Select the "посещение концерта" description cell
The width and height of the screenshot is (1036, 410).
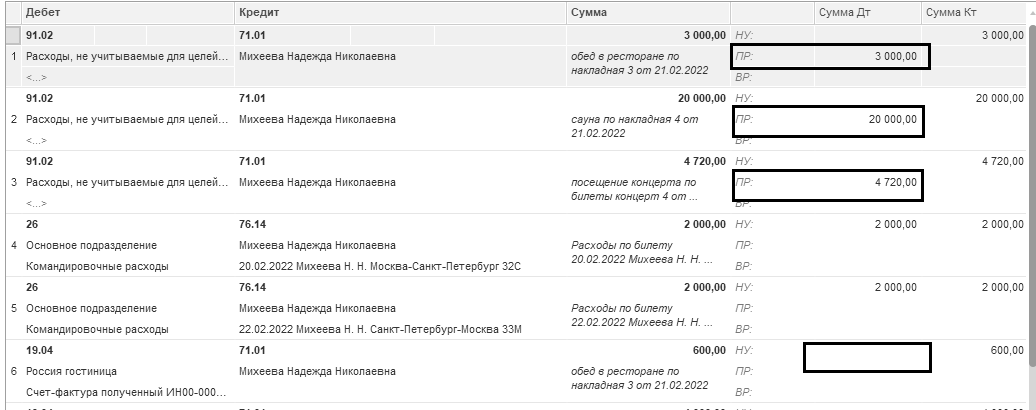tap(632, 189)
